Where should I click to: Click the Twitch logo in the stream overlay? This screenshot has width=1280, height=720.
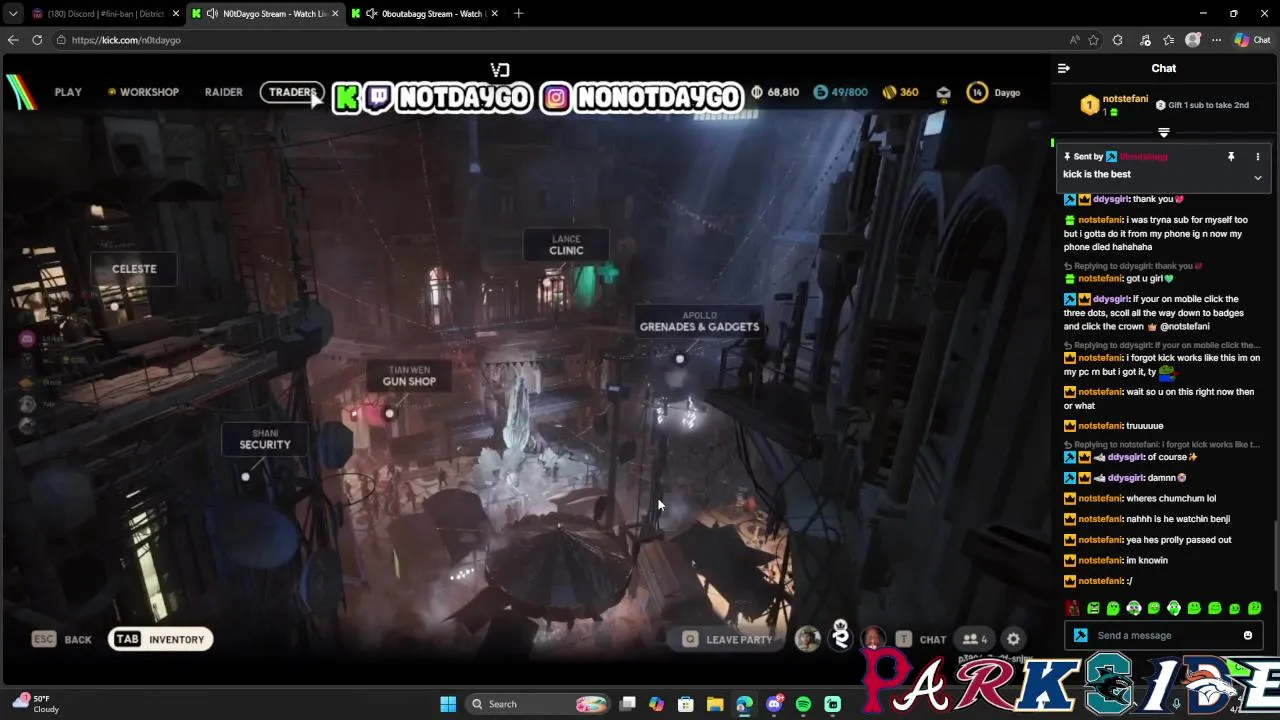coord(379,97)
